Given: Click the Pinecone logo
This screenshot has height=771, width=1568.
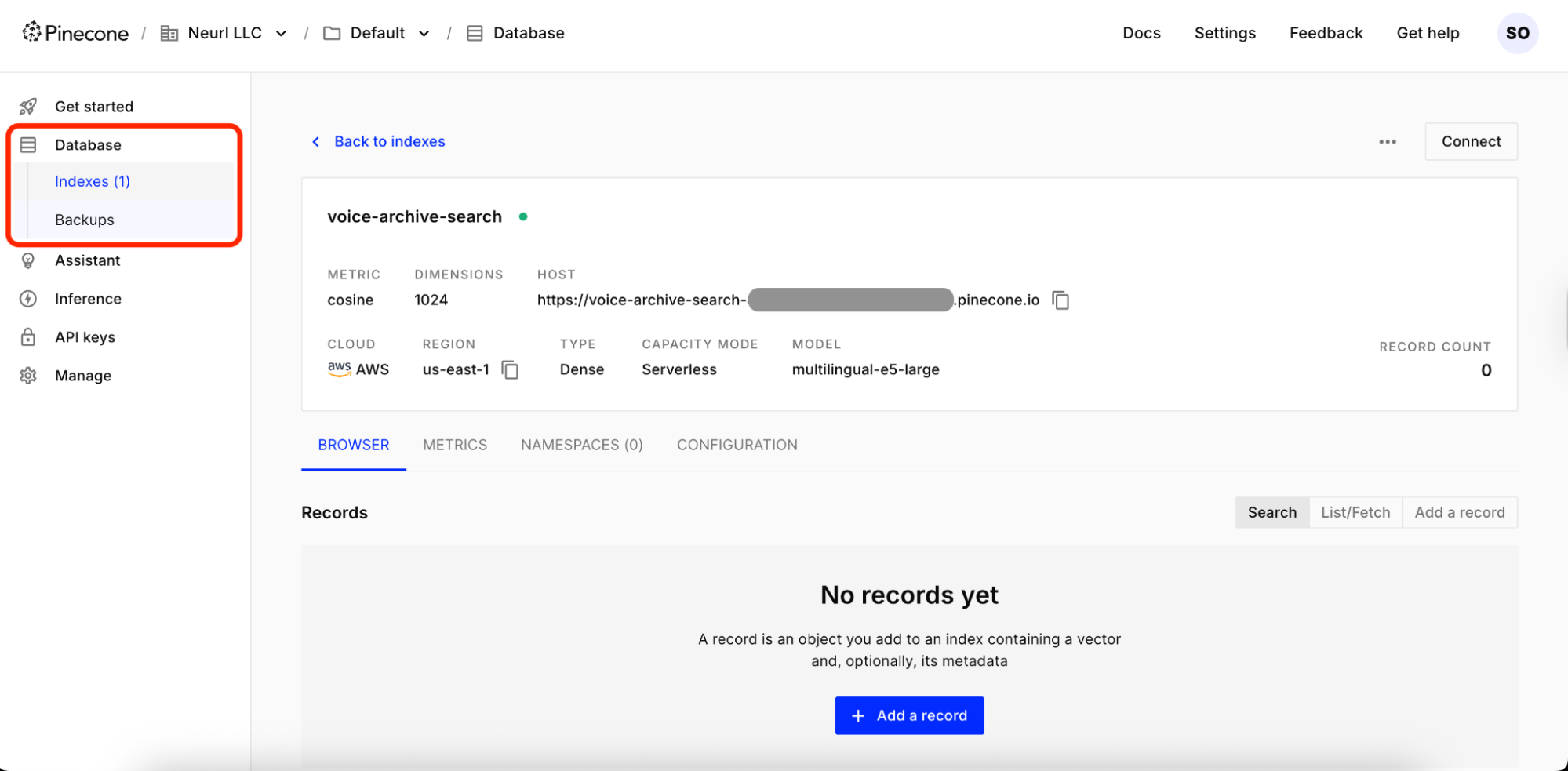Looking at the screenshot, I should (75, 33).
